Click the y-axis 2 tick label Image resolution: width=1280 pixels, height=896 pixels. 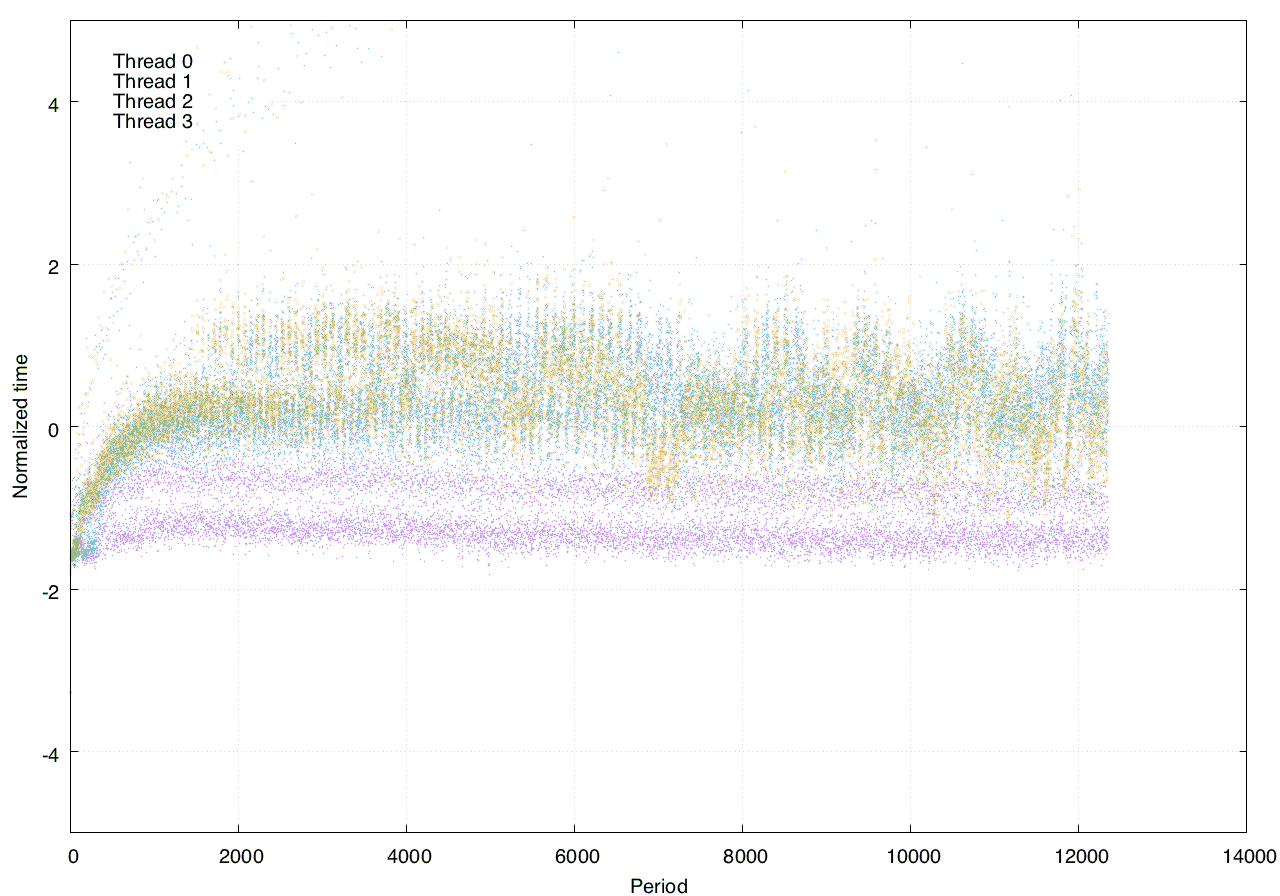pos(51,266)
